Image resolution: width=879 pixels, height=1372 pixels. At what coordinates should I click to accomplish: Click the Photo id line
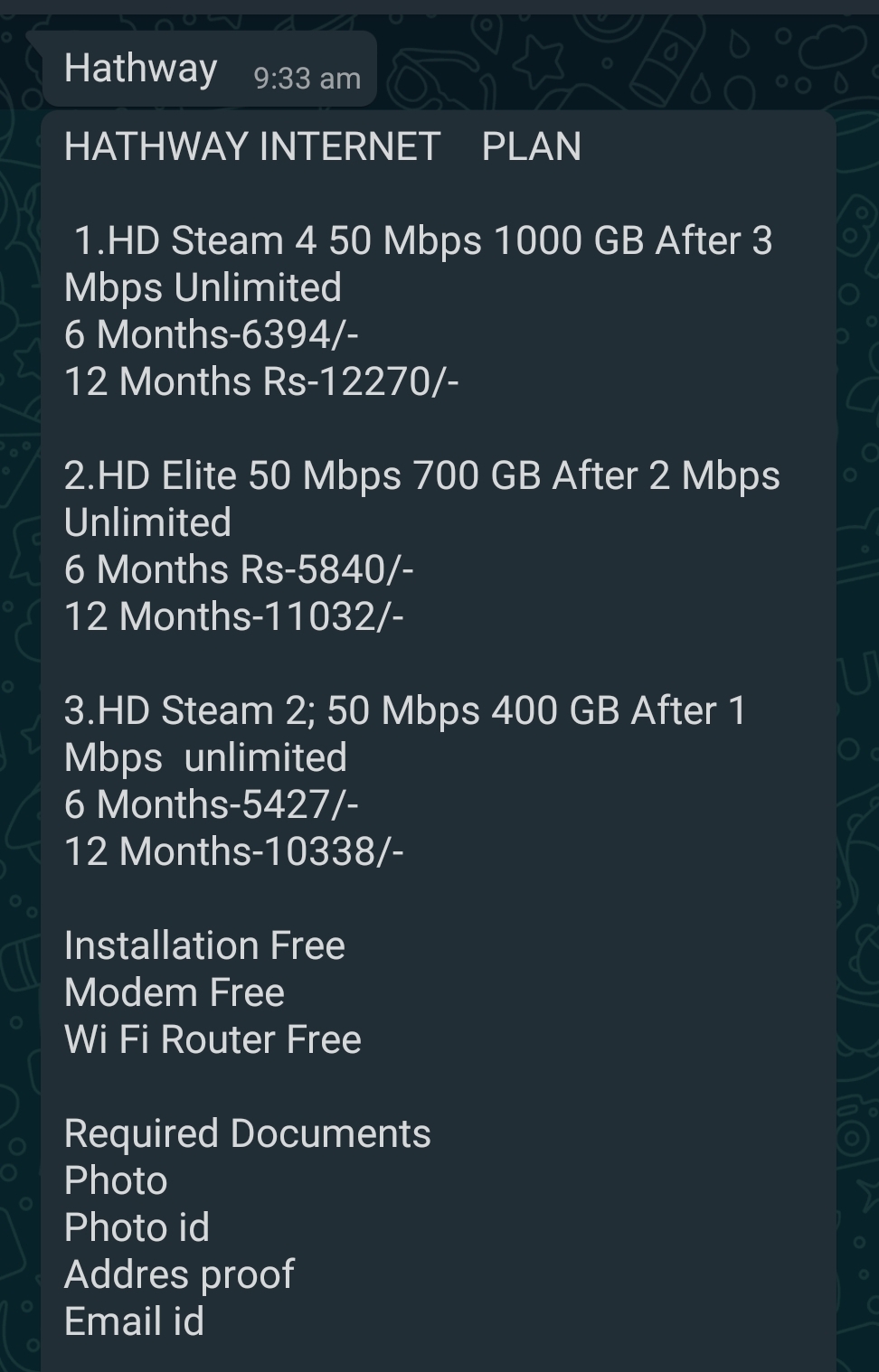tap(137, 1228)
